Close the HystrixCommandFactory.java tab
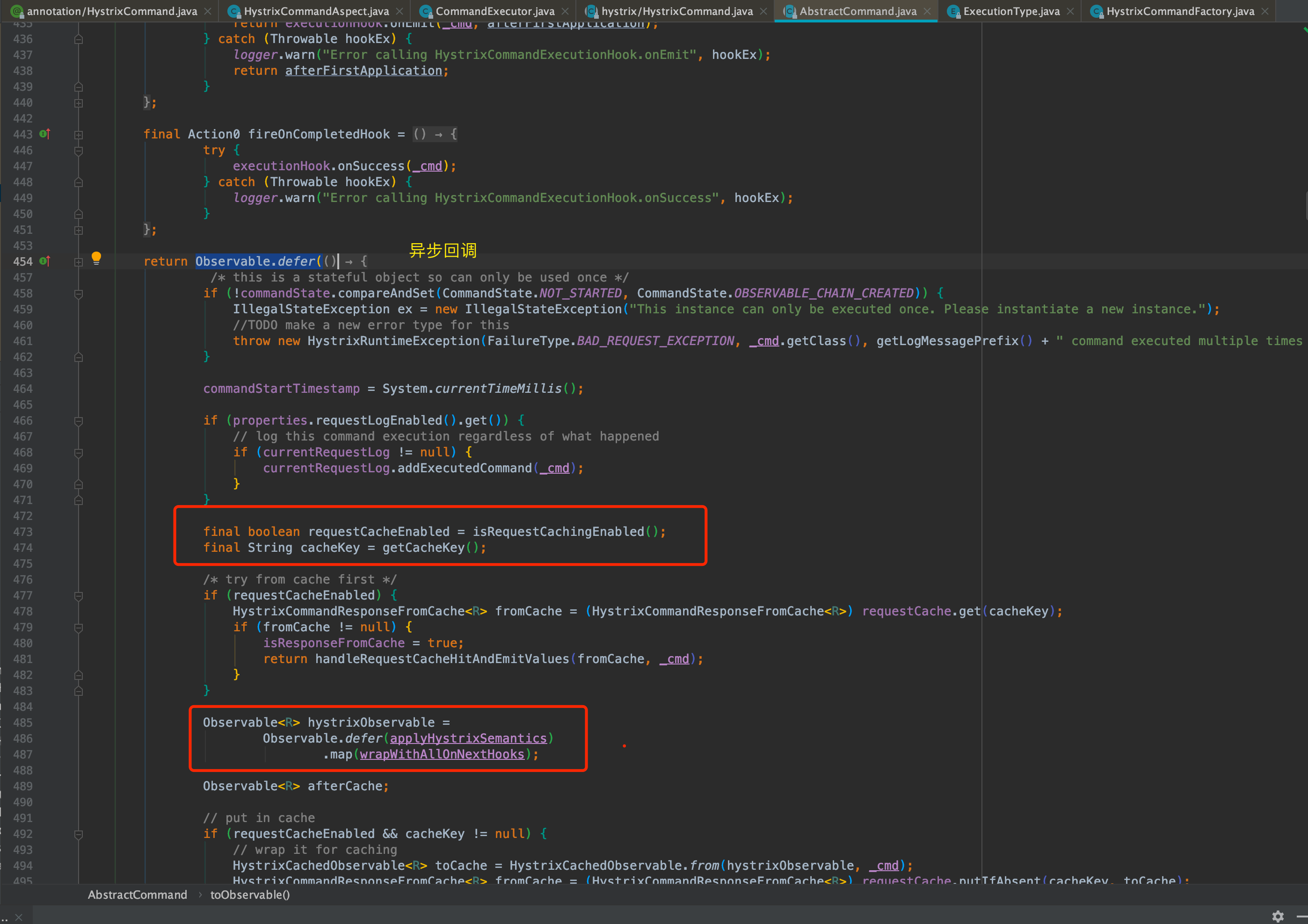Image resolution: width=1308 pixels, height=924 pixels. (1264, 11)
